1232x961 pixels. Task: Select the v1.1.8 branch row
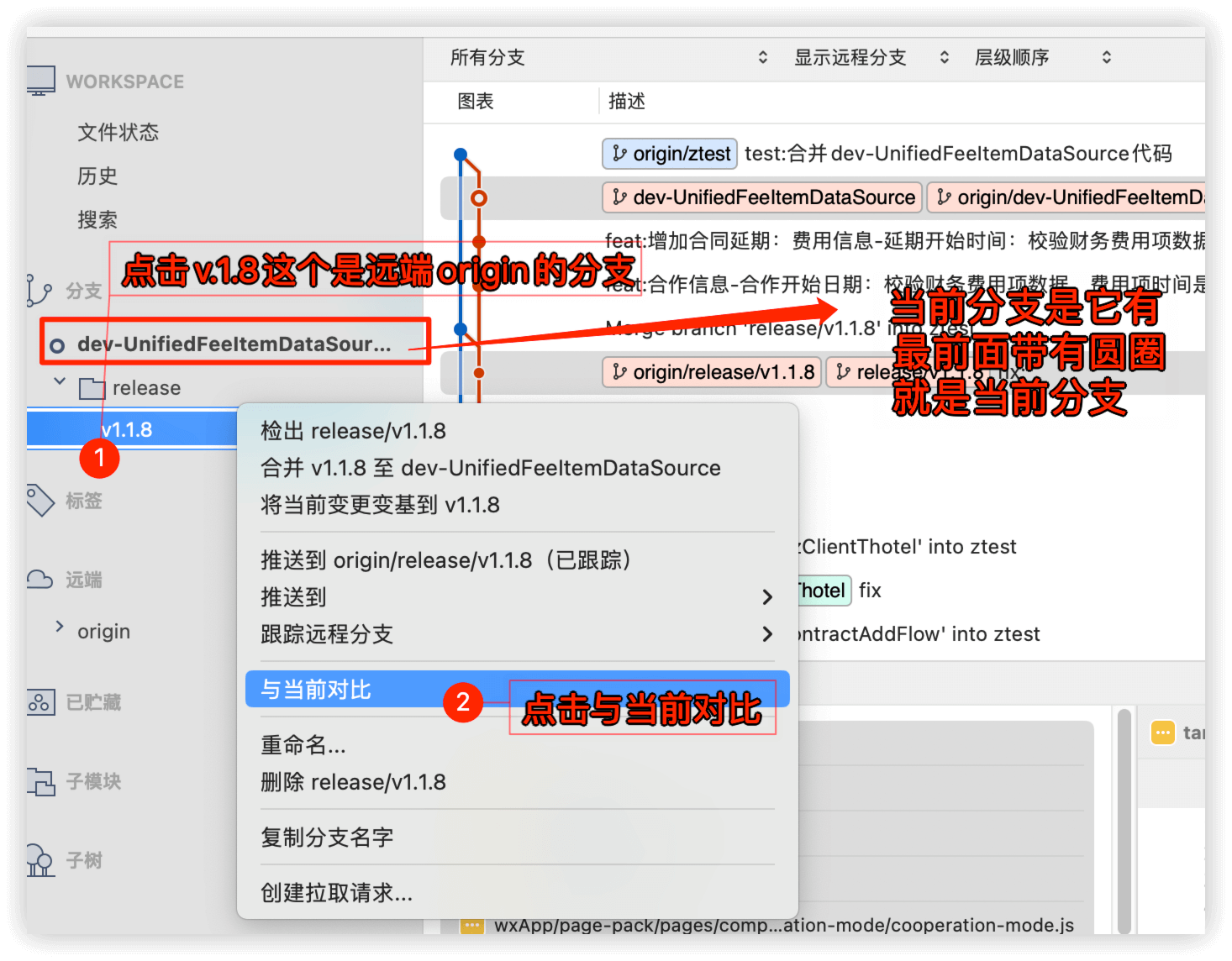pyautogui.click(x=132, y=430)
